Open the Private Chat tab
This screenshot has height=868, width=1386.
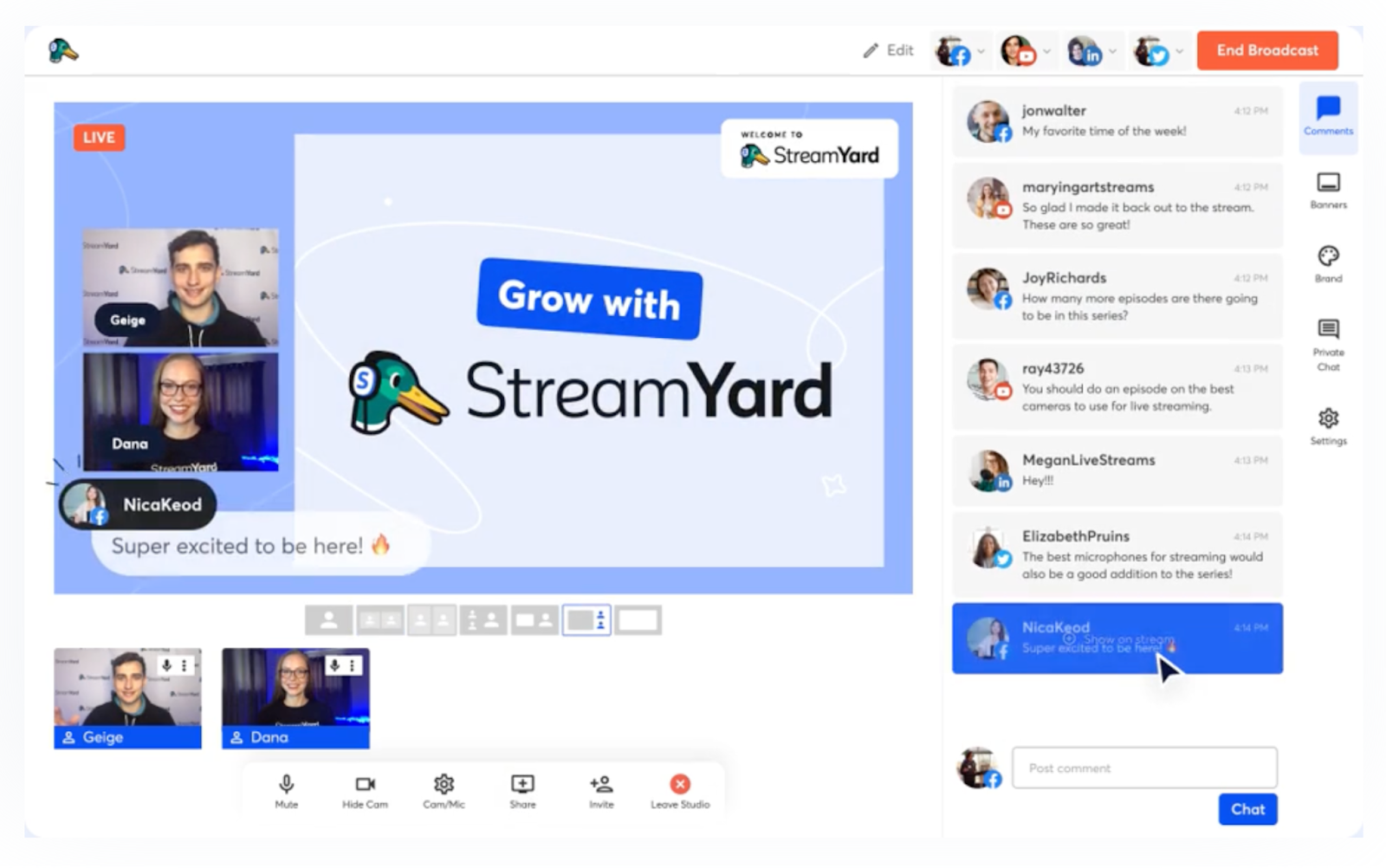pos(1328,345)
